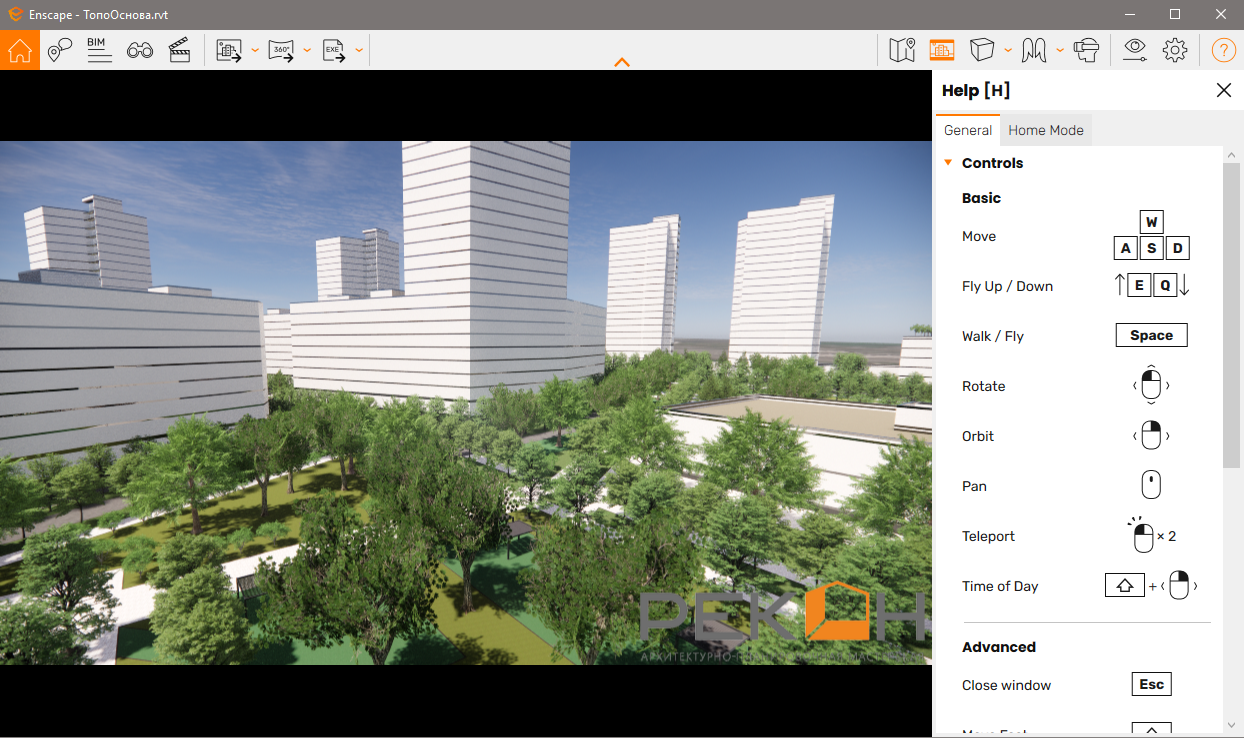Click the A key graphic
The image size is (1244, 738).
coord(1126,248)
